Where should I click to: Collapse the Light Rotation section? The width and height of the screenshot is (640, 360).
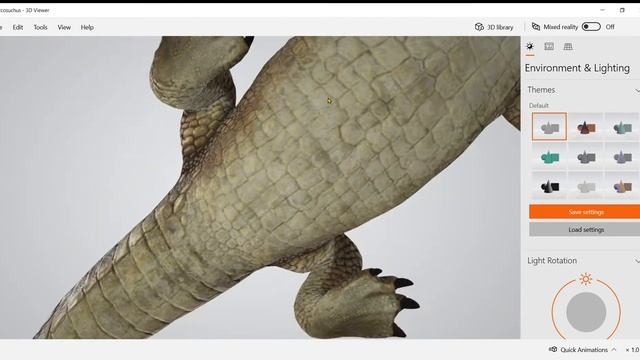[x=637, y=261]
